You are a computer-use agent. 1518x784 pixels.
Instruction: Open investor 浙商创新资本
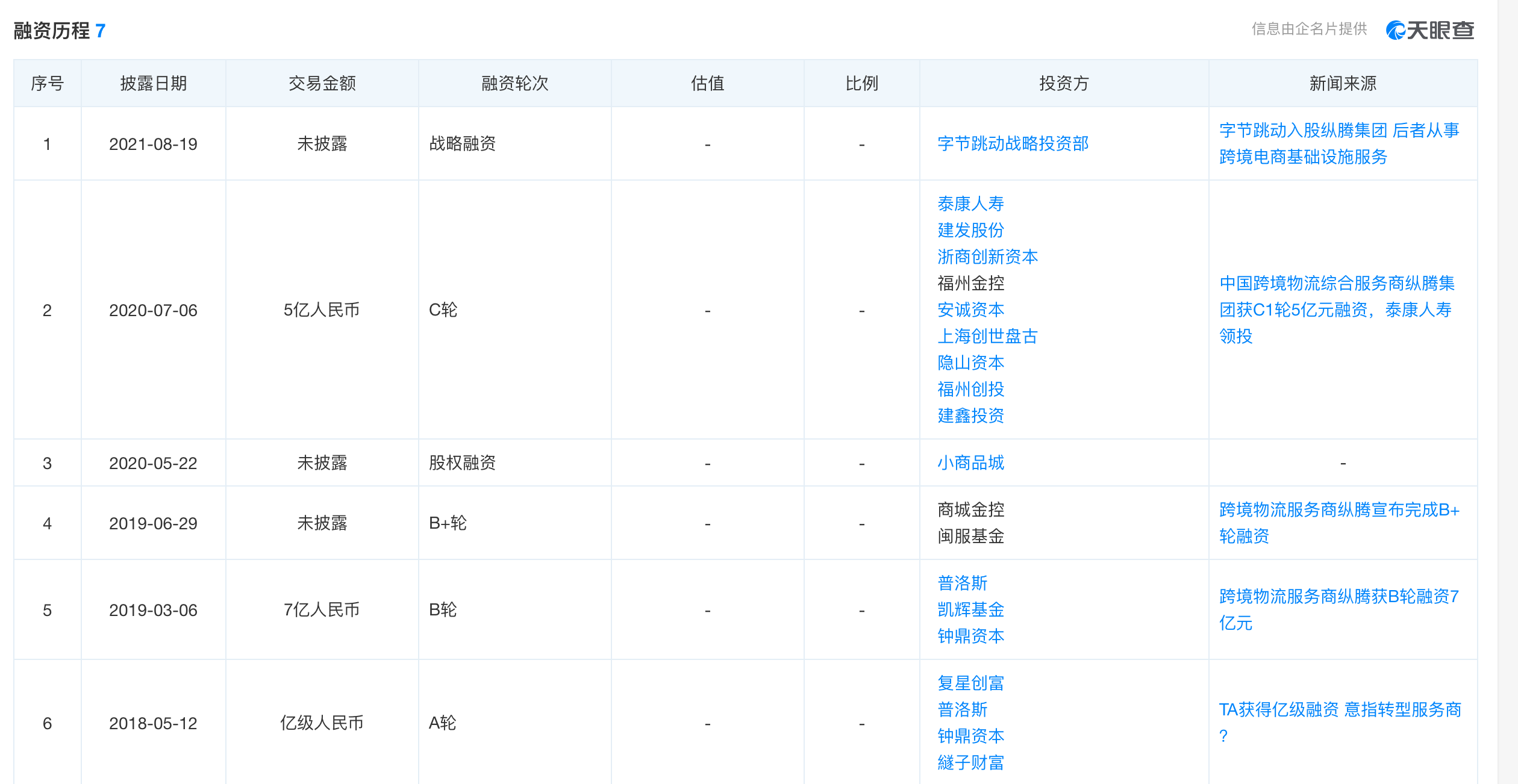988,257
